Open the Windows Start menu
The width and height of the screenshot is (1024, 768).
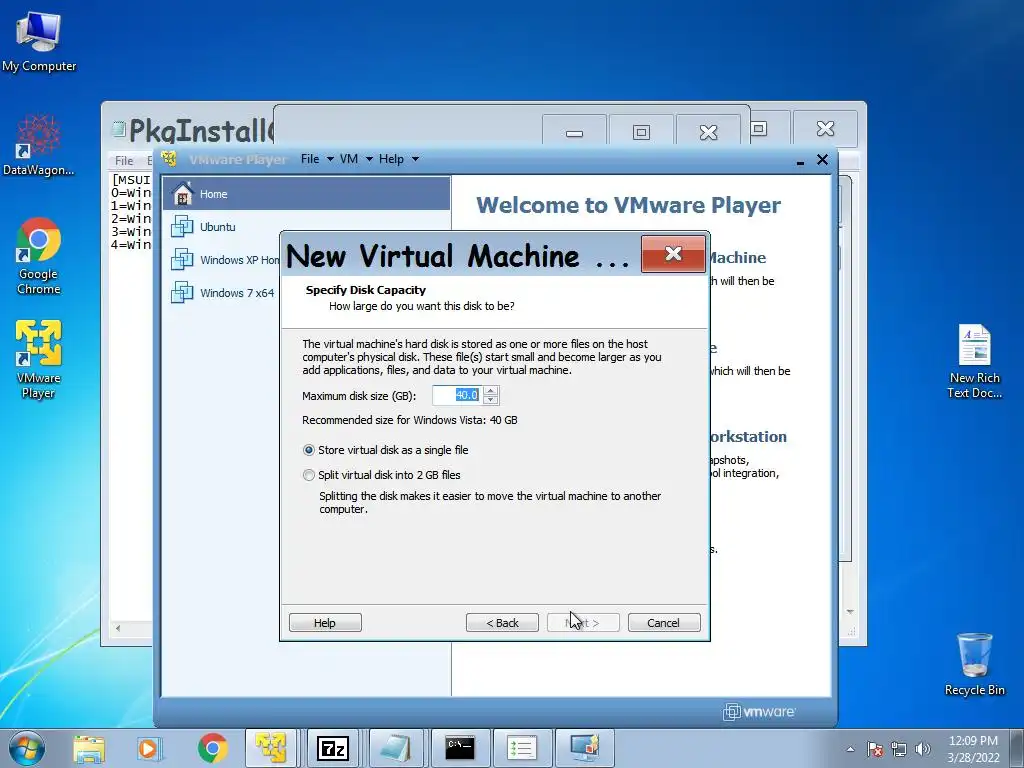click(27, 748)
